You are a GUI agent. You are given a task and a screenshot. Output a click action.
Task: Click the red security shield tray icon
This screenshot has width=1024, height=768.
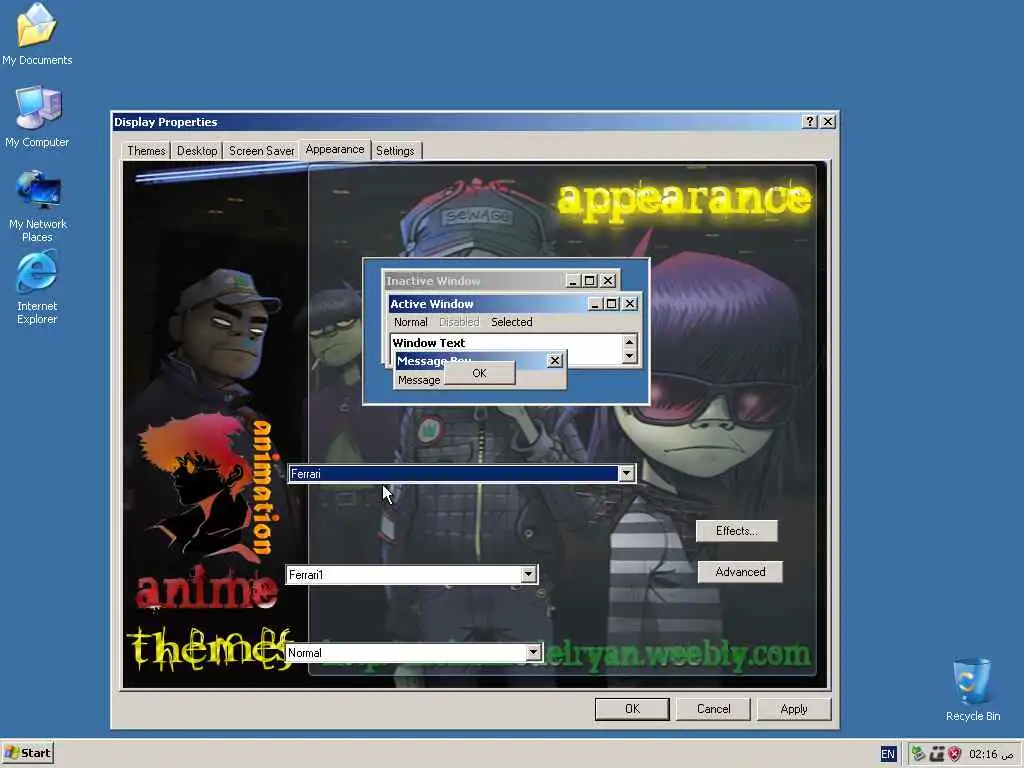point(955,754)
